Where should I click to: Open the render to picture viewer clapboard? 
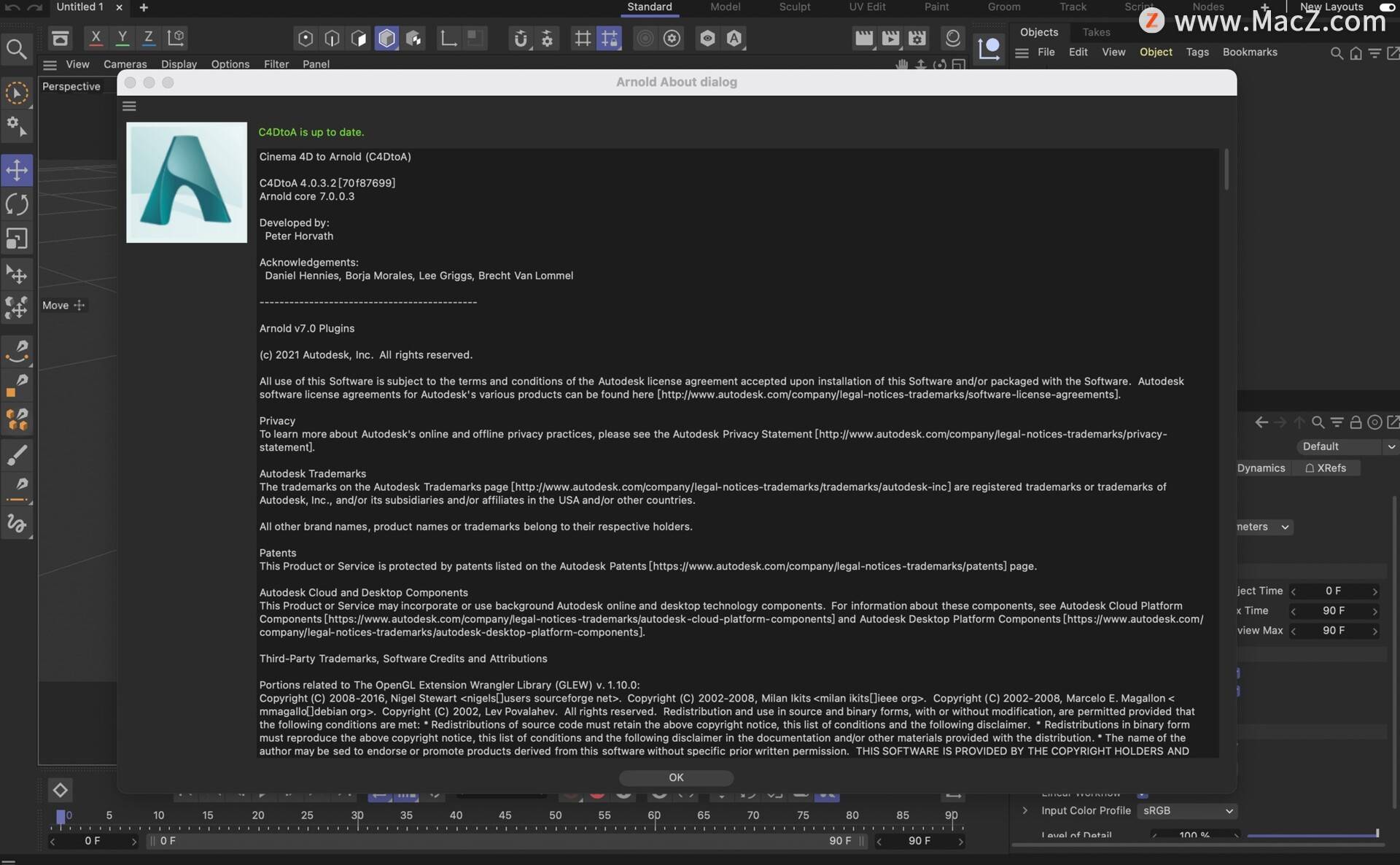pyautogui.click(x=890, y=38)
